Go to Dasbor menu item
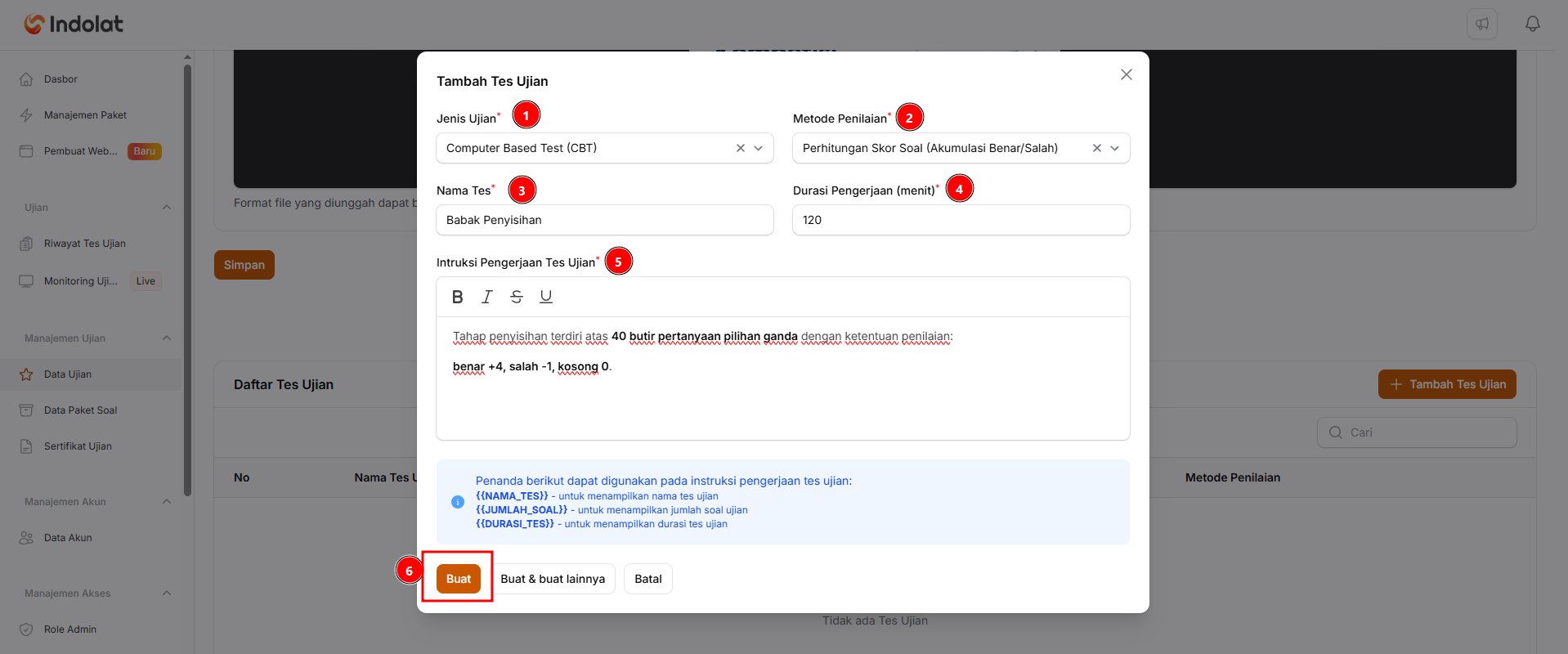The image size is (1568, 654). [91, 79]
